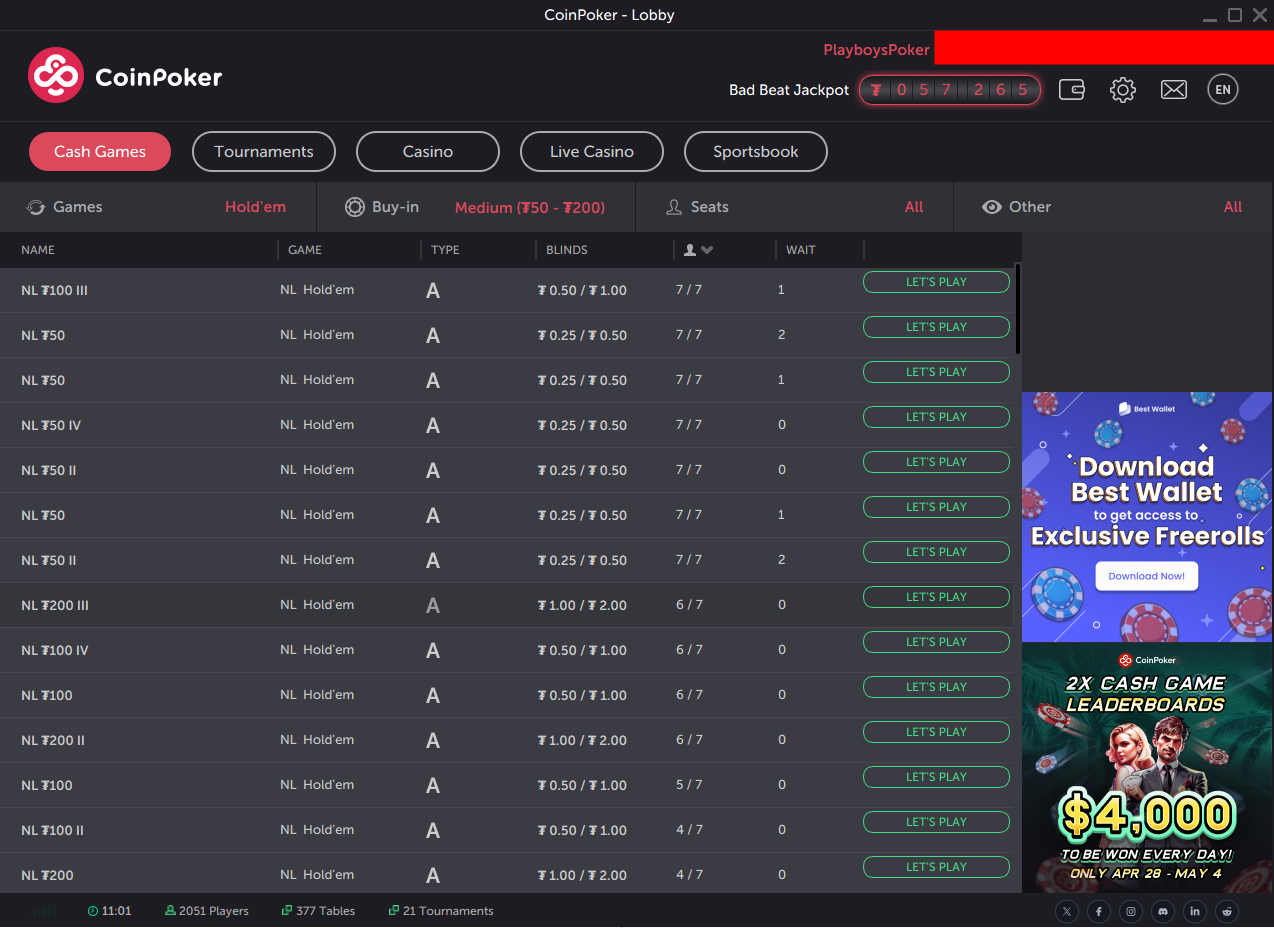Go to the Sportsbook tab

click(x=756, y=152)
